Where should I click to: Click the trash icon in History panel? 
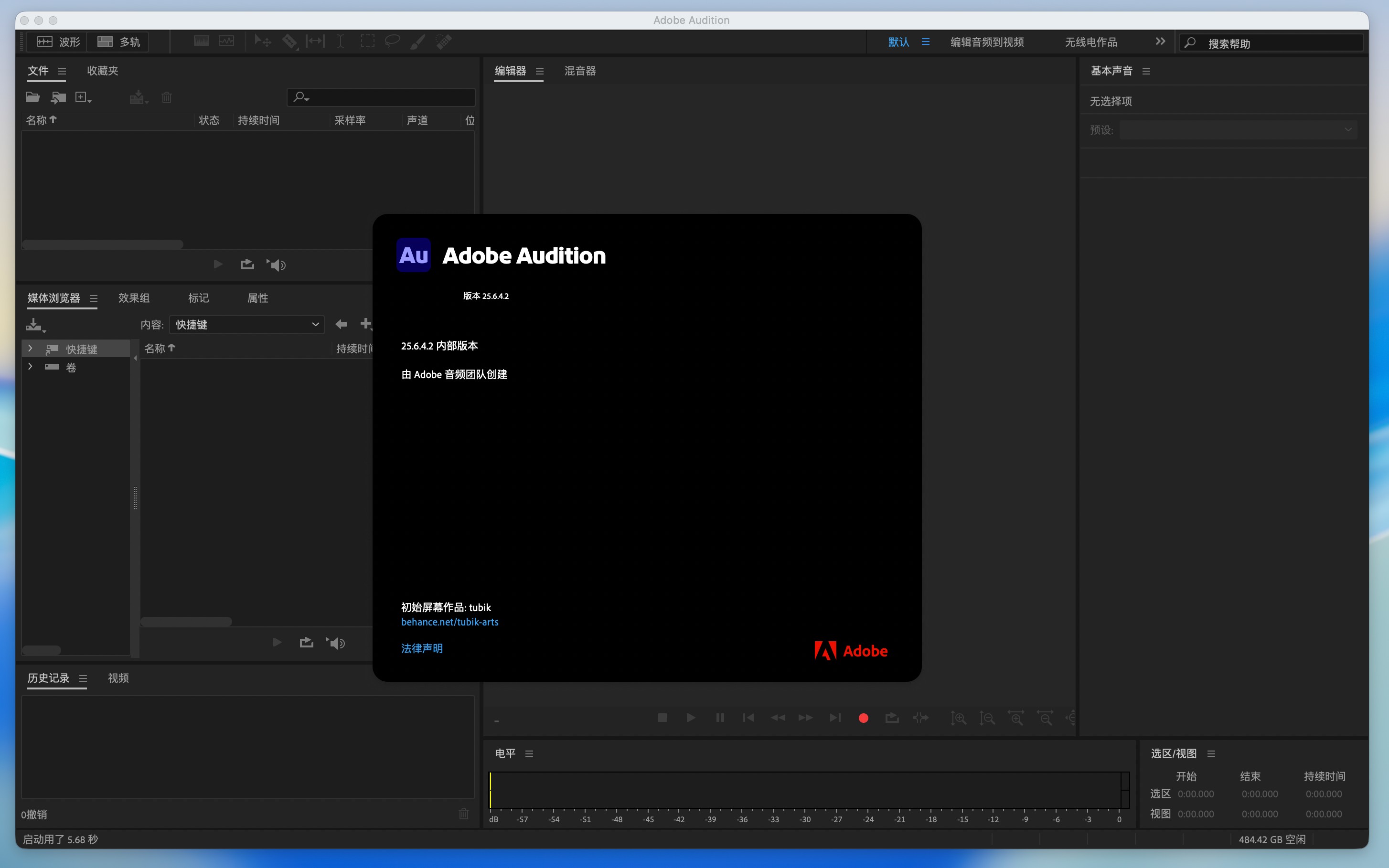pos(463,814)
